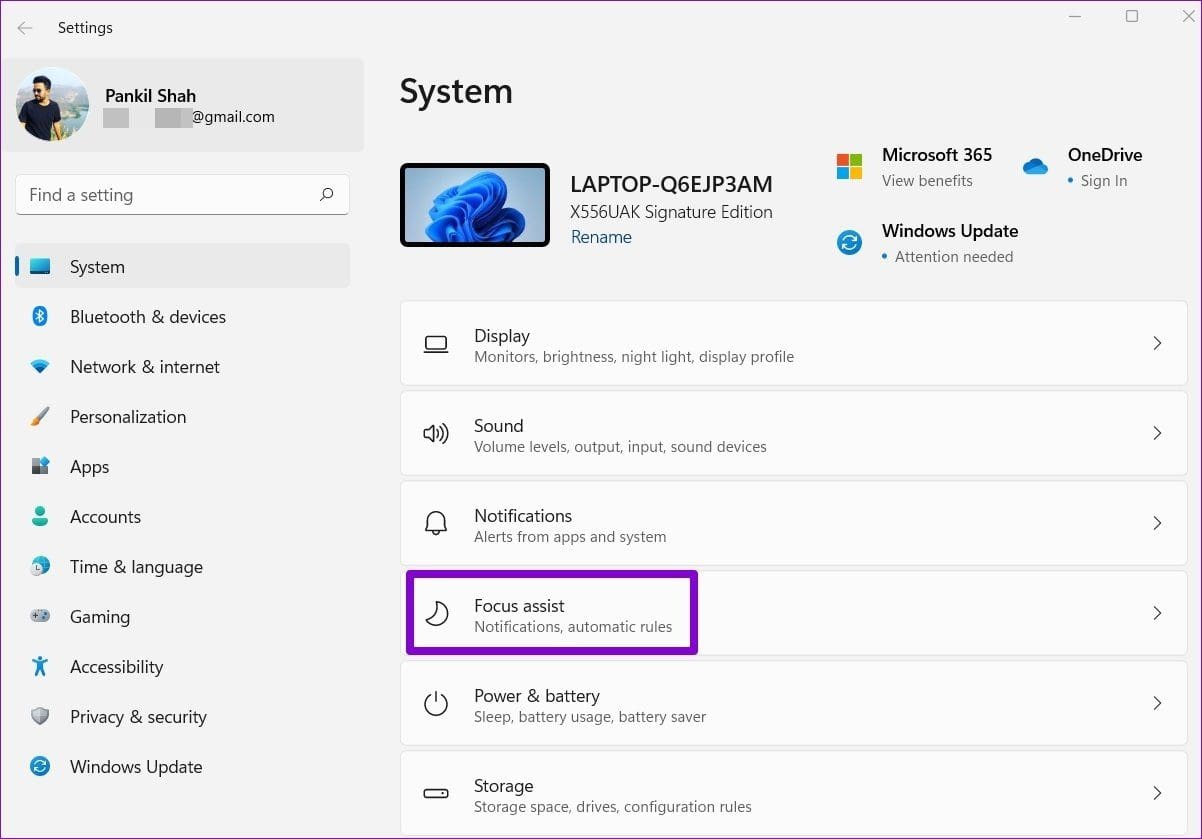Click the System monitor icon in the sidebar
Viewport: 1202px width, 839px height.
pos(40,267)
